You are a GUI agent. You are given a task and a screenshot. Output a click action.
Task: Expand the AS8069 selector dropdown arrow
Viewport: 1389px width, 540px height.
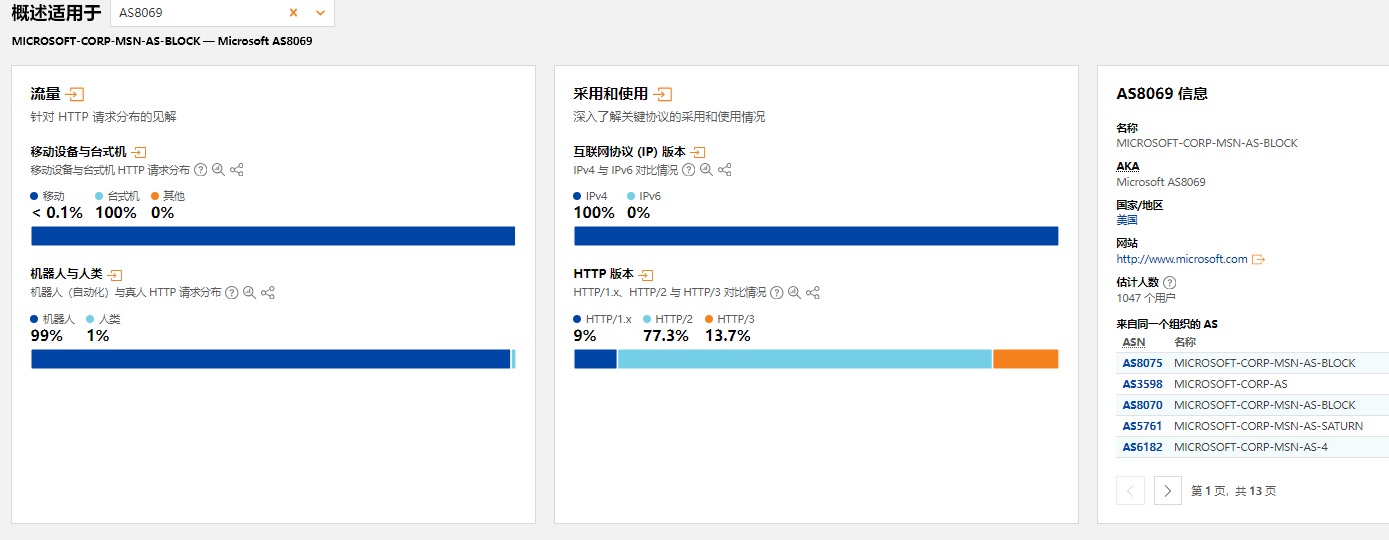[x=320, y=13]
